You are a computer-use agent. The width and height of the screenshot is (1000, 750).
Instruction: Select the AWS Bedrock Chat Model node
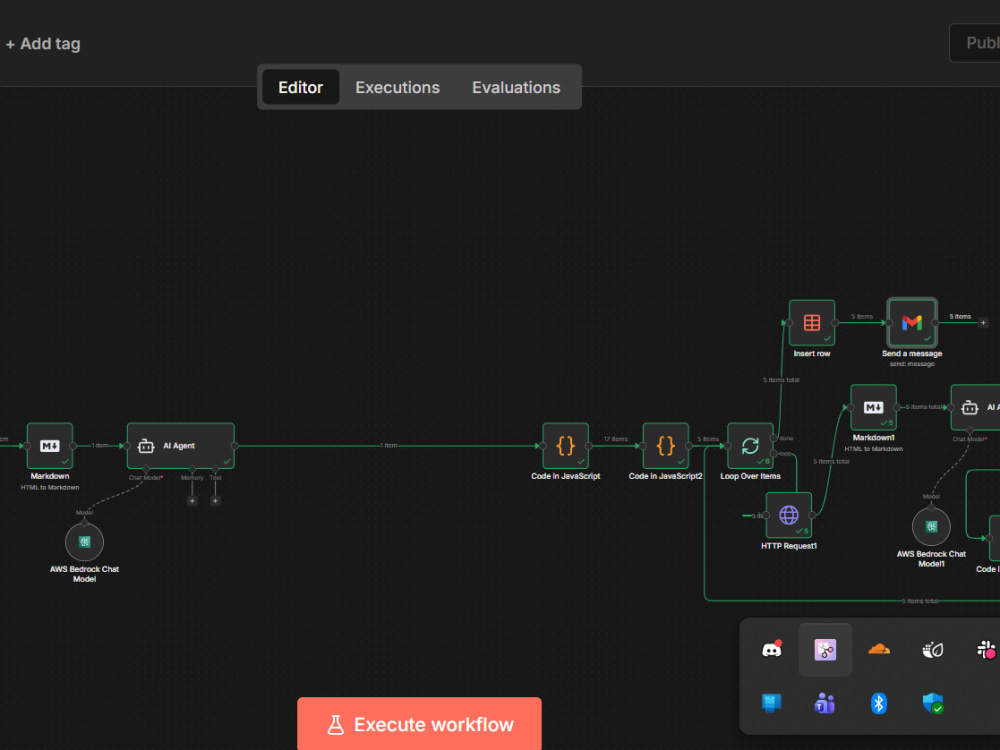[x=84, y=542]
